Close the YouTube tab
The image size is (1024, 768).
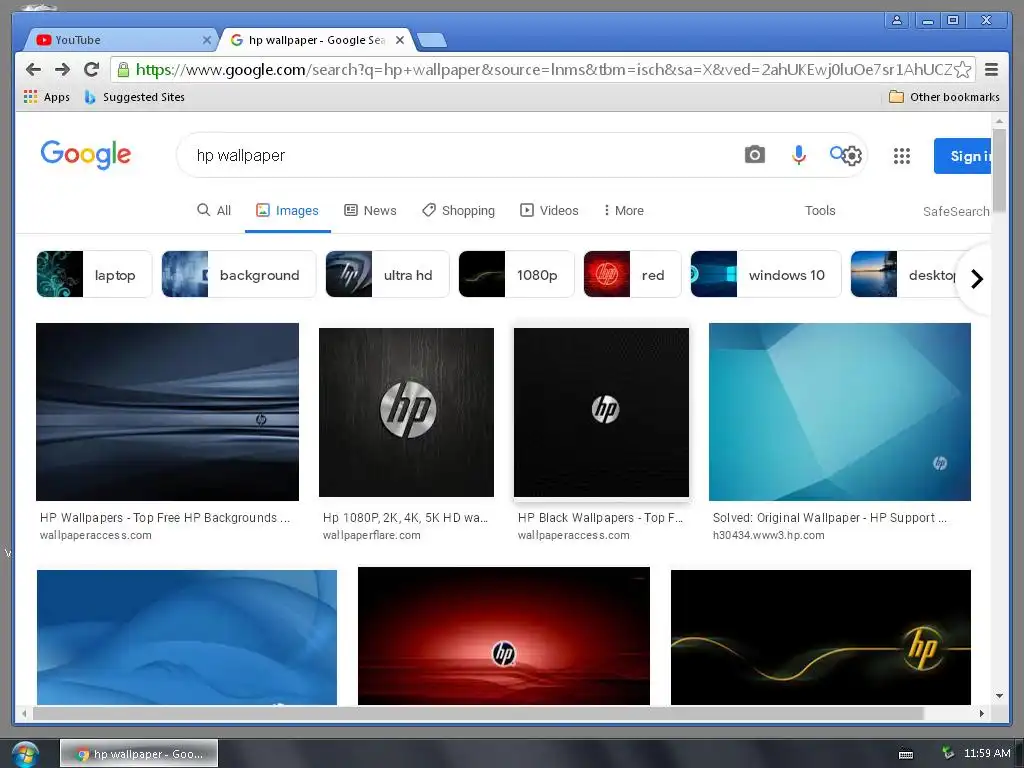(x=206, y=40)
